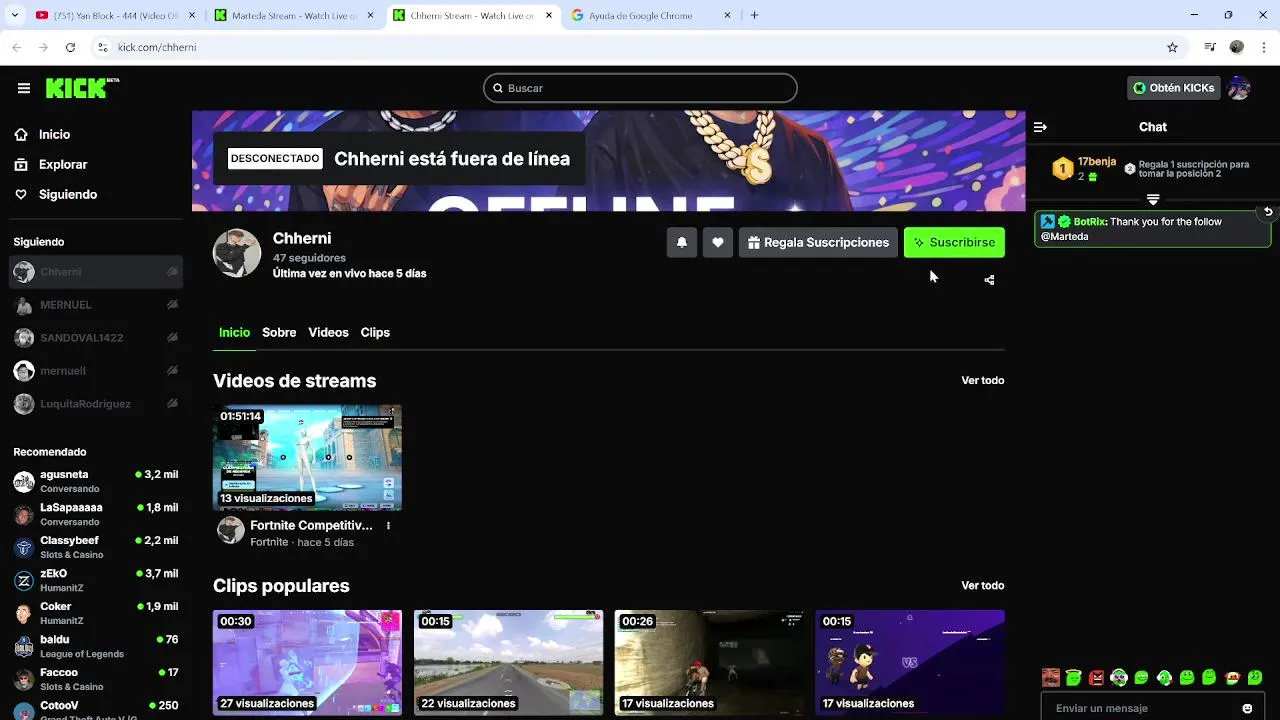This screenshot has height=720, width=1280.
Task: Click the Fortnite category link under video
Action: click(269, 542)
